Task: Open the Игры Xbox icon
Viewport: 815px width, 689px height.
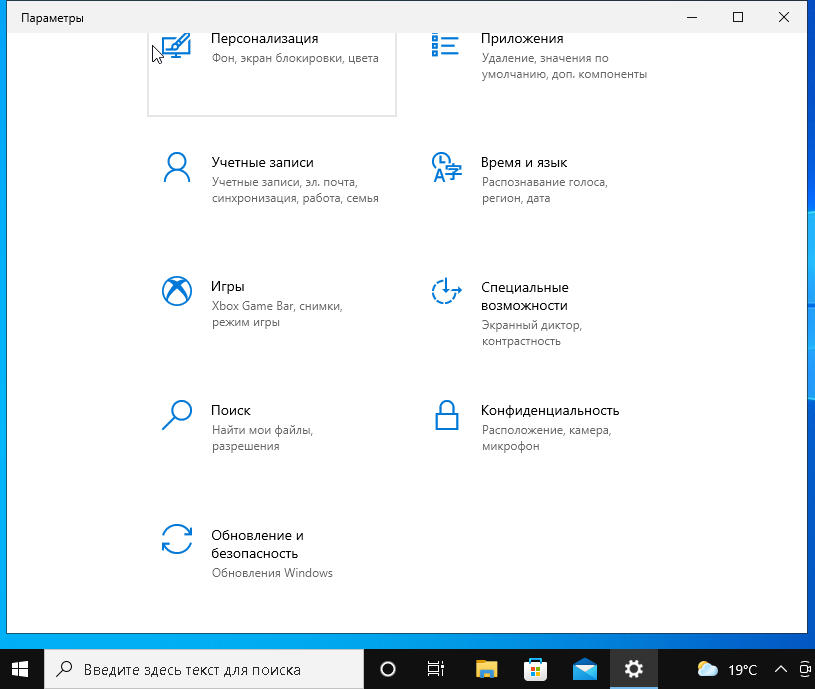Action: [177, 291]
